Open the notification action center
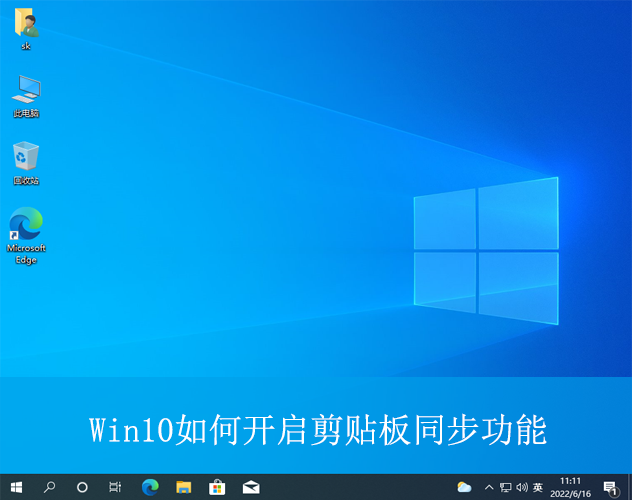The image size is (632, 500). coord(610,487)
